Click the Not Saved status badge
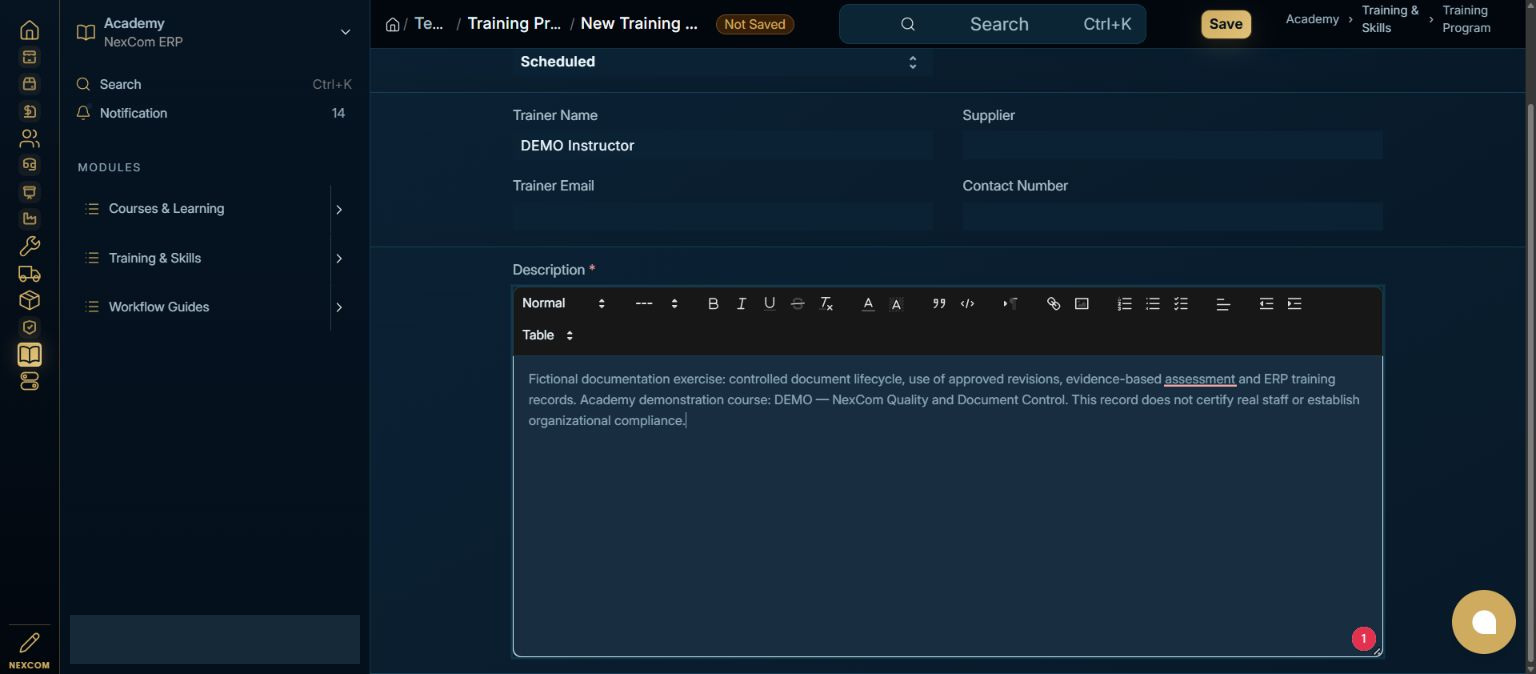The image size is (1536, 674). pos(755,24)
